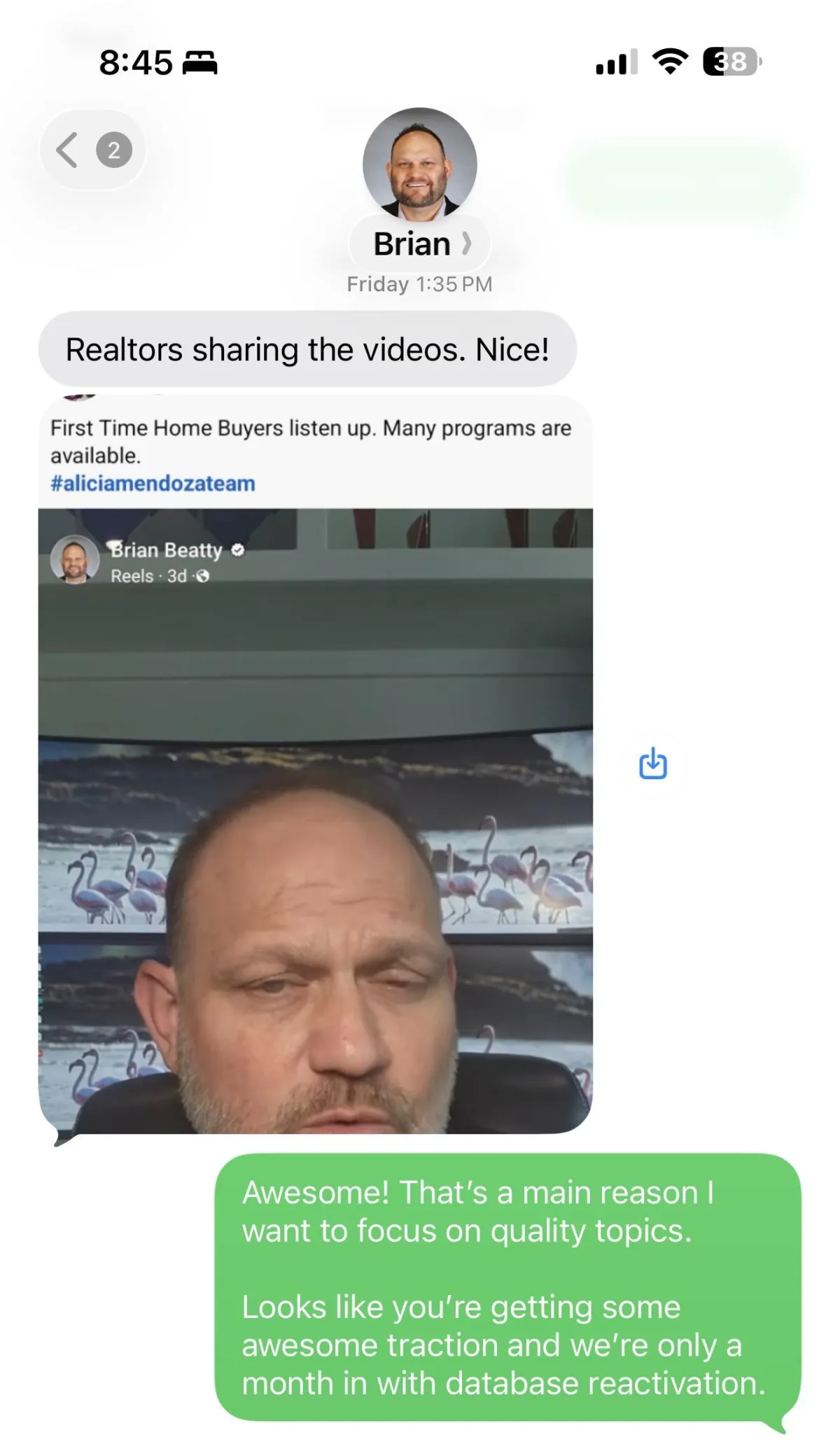Tap the 'Realtors sharing the videos' message bubble
840x1449 pixels.
(307, 349)
